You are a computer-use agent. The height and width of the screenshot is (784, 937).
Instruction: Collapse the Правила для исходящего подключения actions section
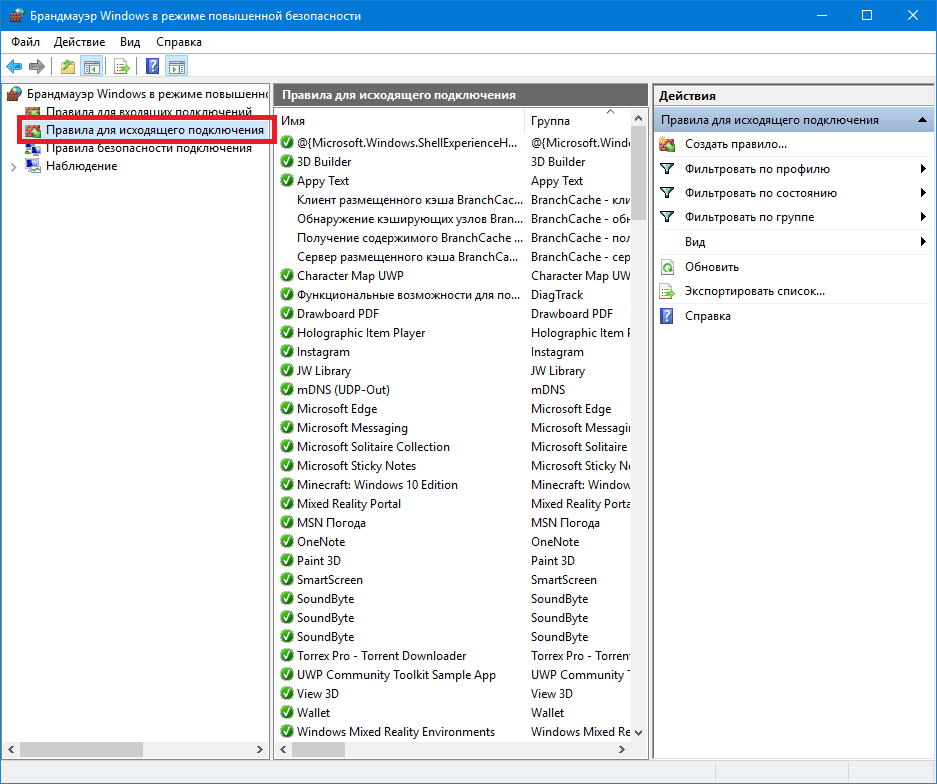(x=922, y=120)
